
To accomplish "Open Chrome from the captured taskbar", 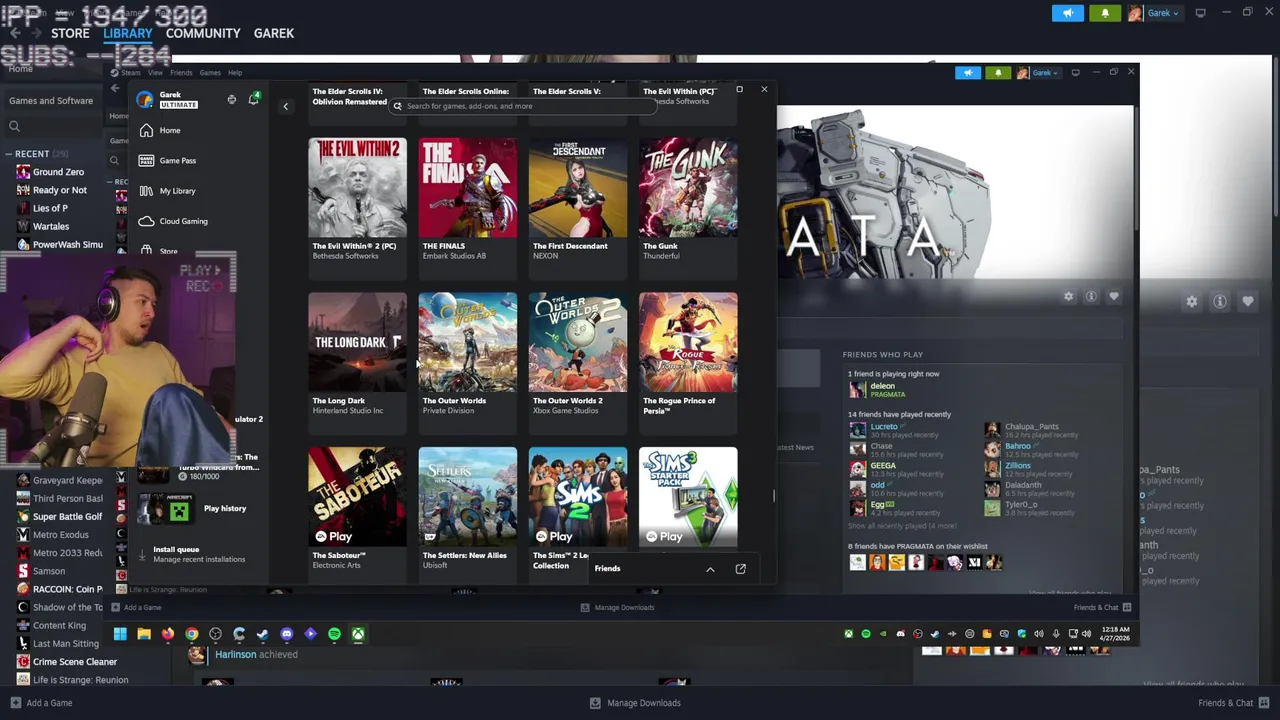I will tap(191, 634).
